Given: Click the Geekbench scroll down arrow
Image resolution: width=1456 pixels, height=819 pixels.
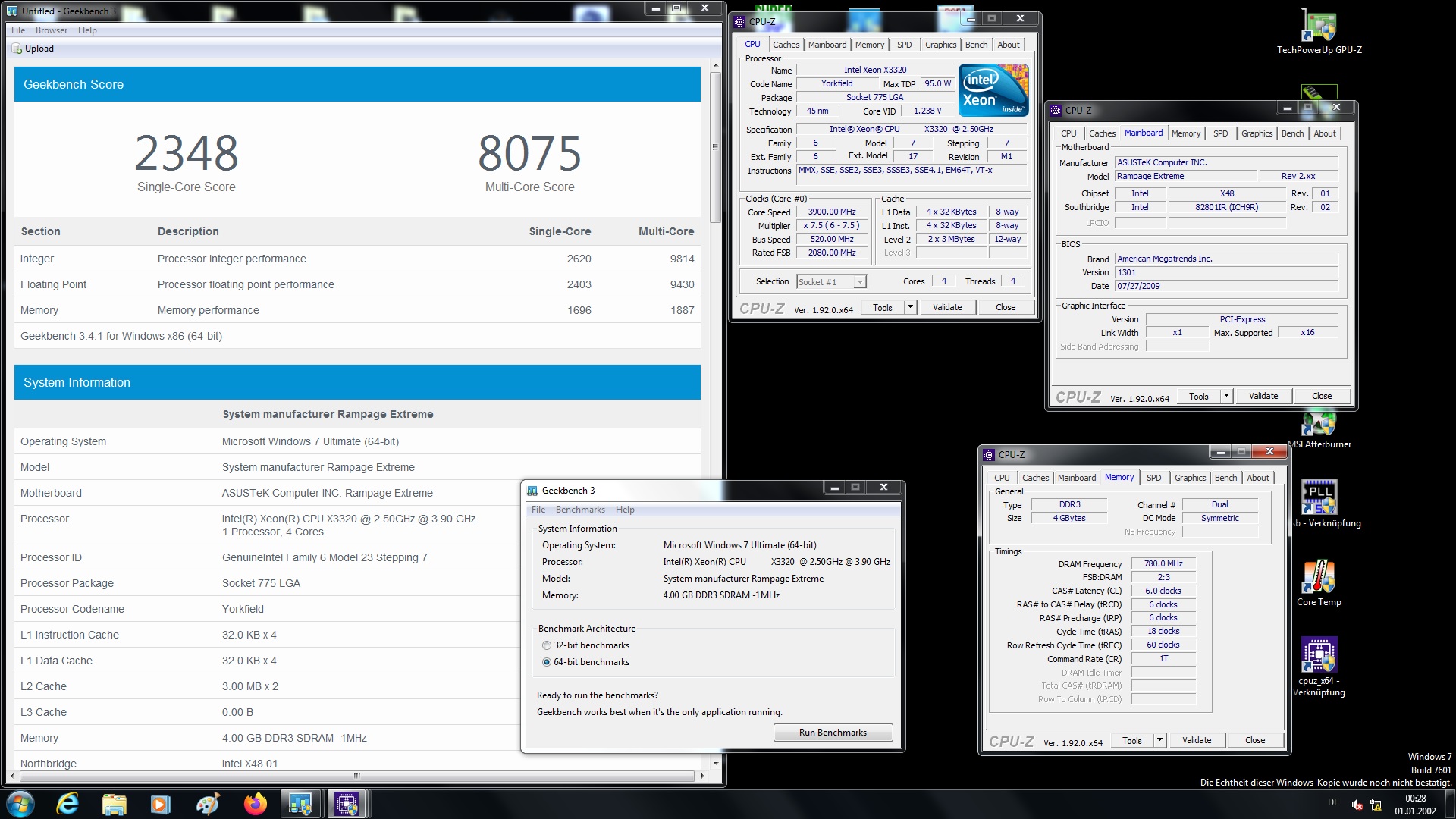Looking at the screenshot, I should (x=714, y=763).
